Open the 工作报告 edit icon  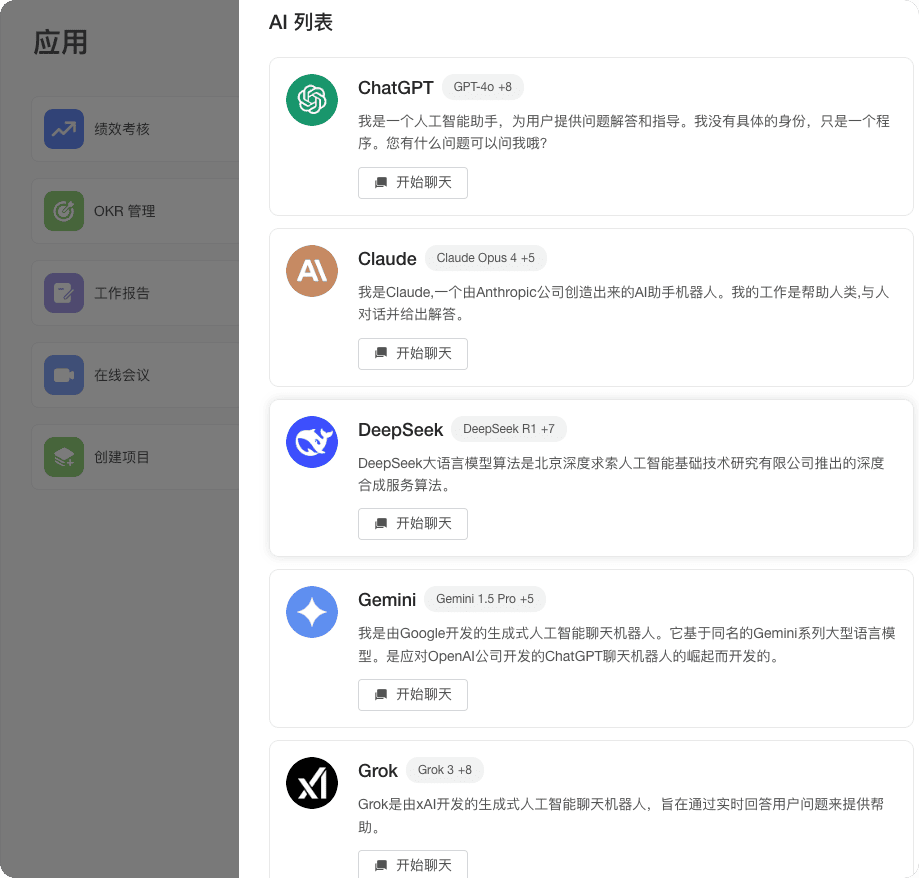click(x=64, y=293)
